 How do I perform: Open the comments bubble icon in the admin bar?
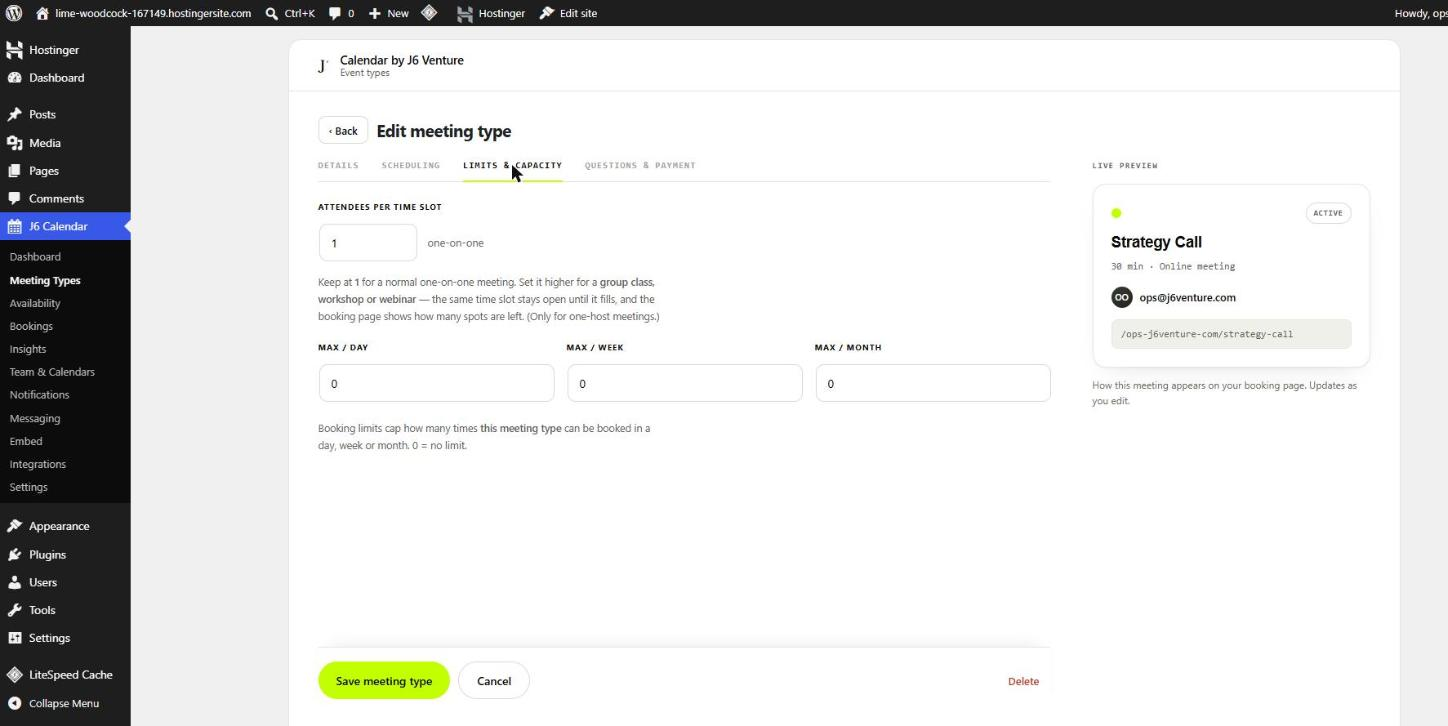pyautogui.click(x=335, y=13)
